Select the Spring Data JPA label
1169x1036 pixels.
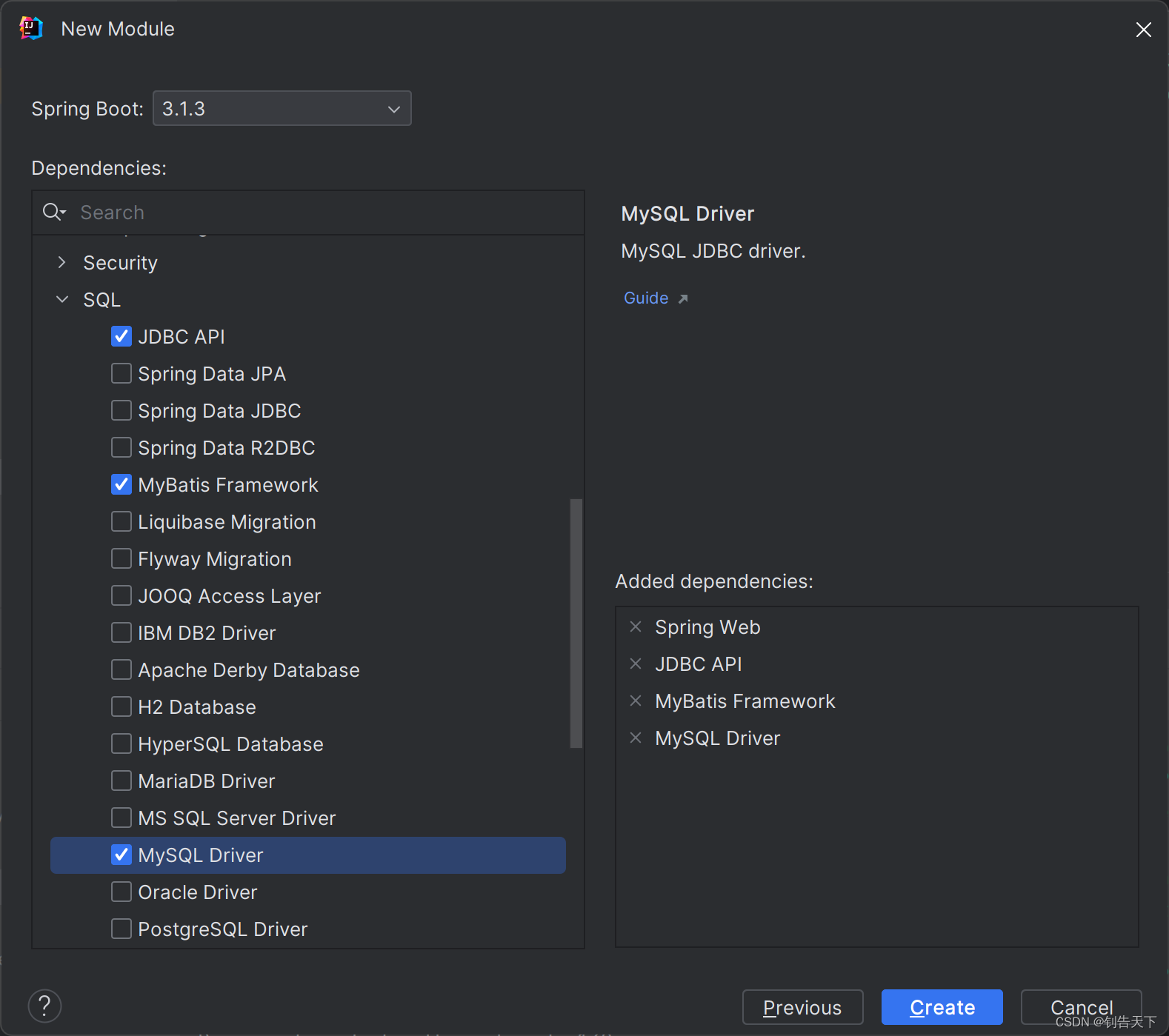[x=212, y=374]
